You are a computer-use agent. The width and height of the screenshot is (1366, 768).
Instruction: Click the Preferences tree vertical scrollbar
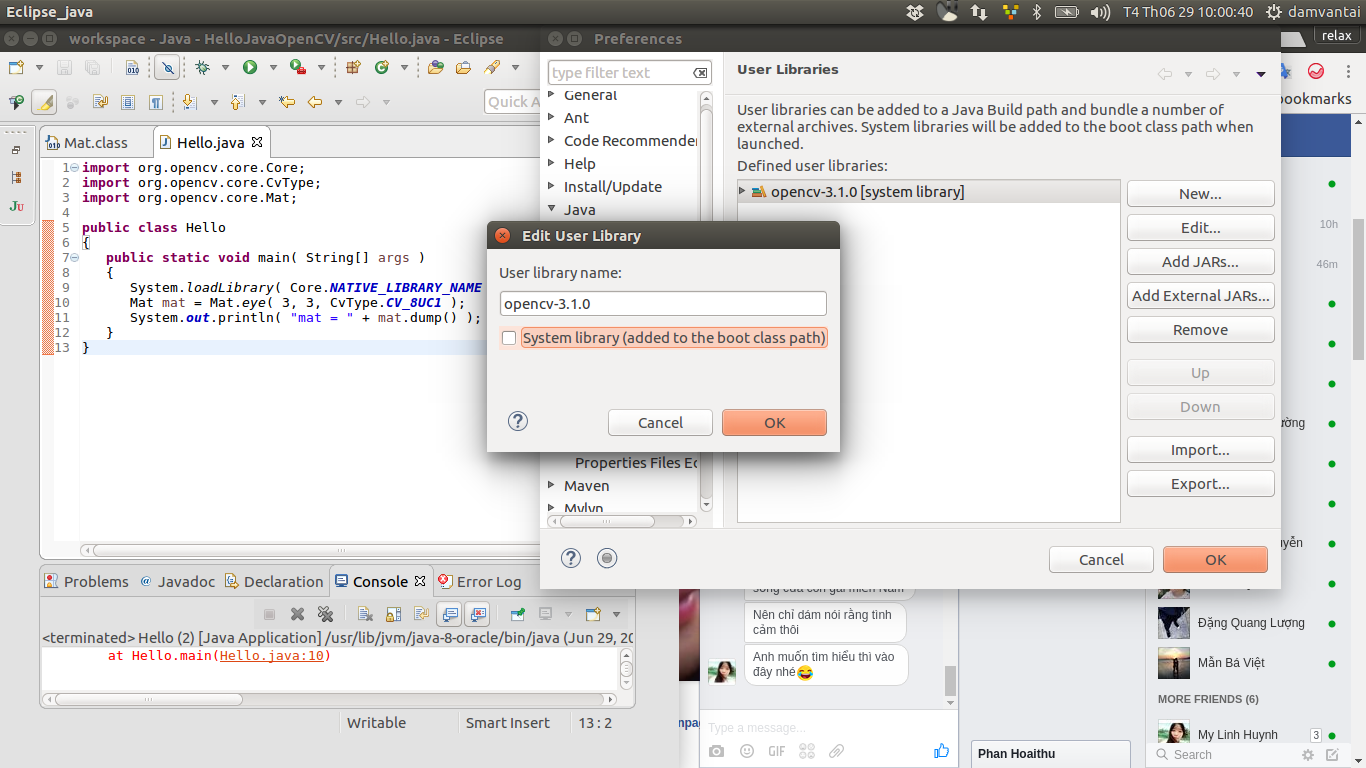point(706,300)
